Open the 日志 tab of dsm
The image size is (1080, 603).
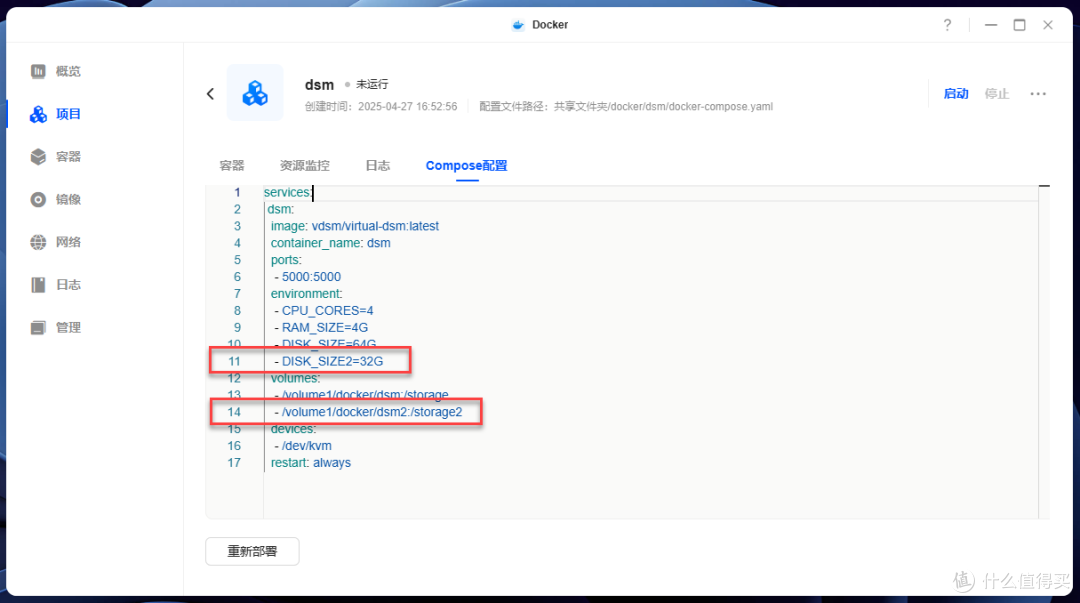[377, 165]
